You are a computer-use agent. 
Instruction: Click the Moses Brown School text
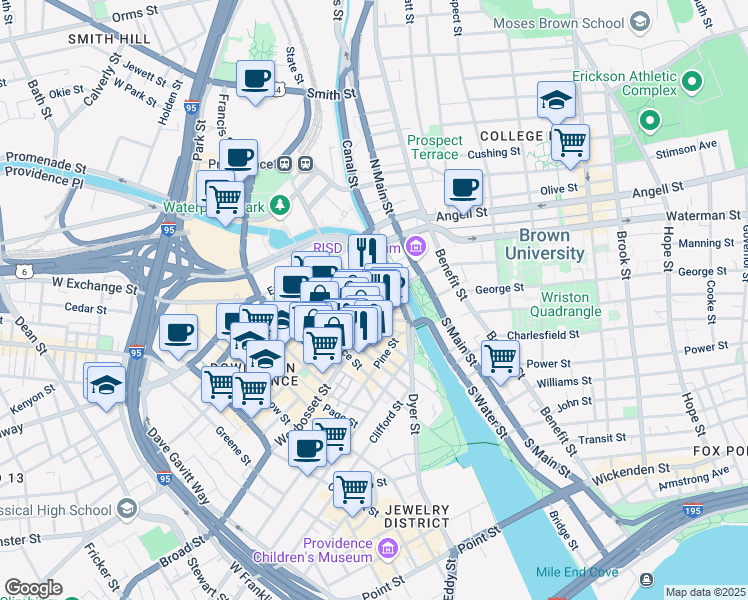[559, 23]
